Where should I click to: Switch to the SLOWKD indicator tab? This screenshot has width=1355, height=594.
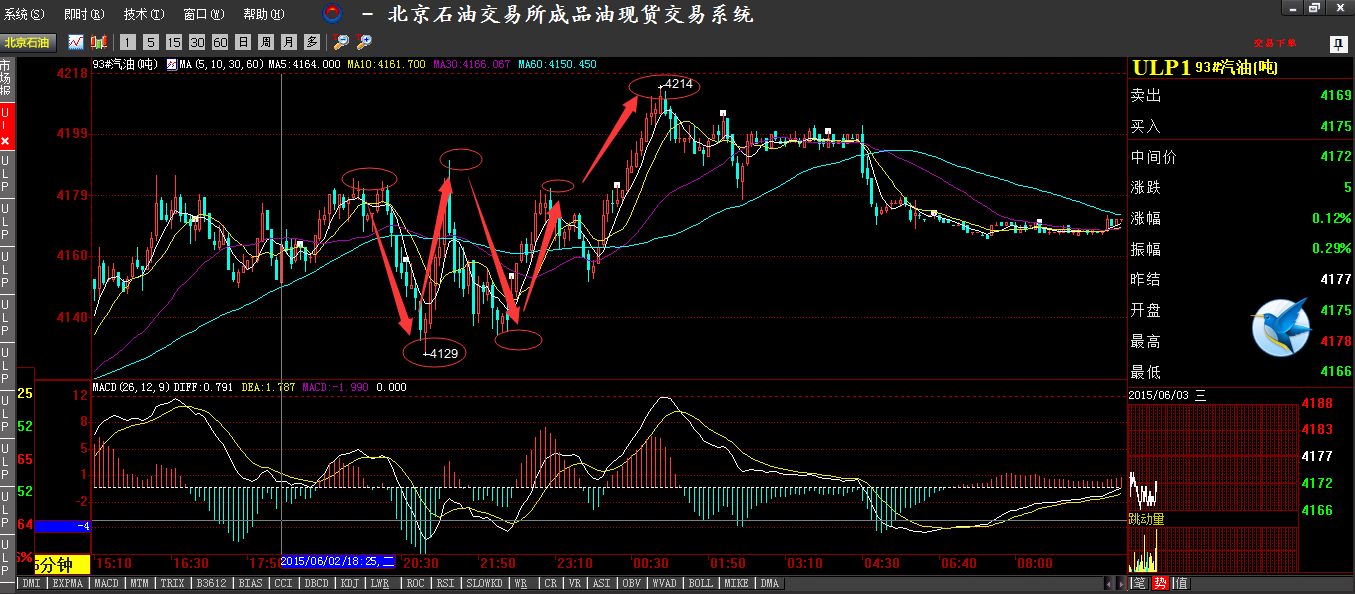click(484, 583)
